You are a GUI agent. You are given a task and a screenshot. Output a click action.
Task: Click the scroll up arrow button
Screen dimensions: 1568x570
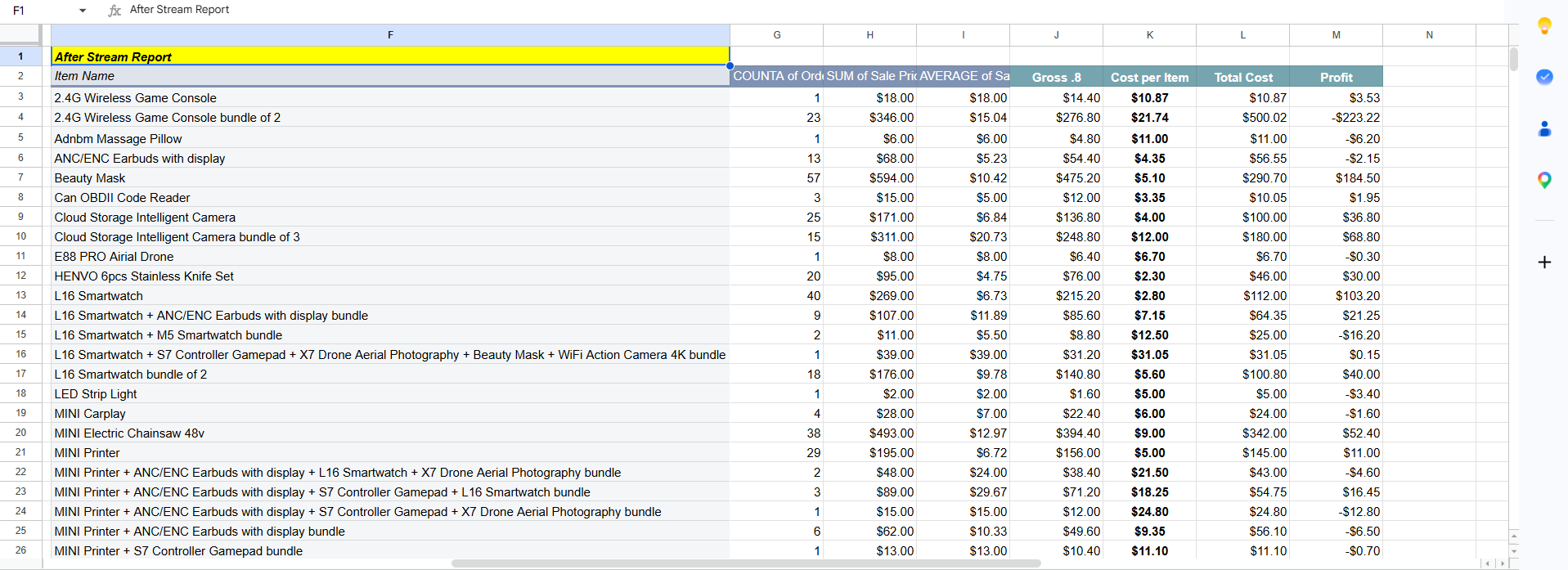[1513, 536]
